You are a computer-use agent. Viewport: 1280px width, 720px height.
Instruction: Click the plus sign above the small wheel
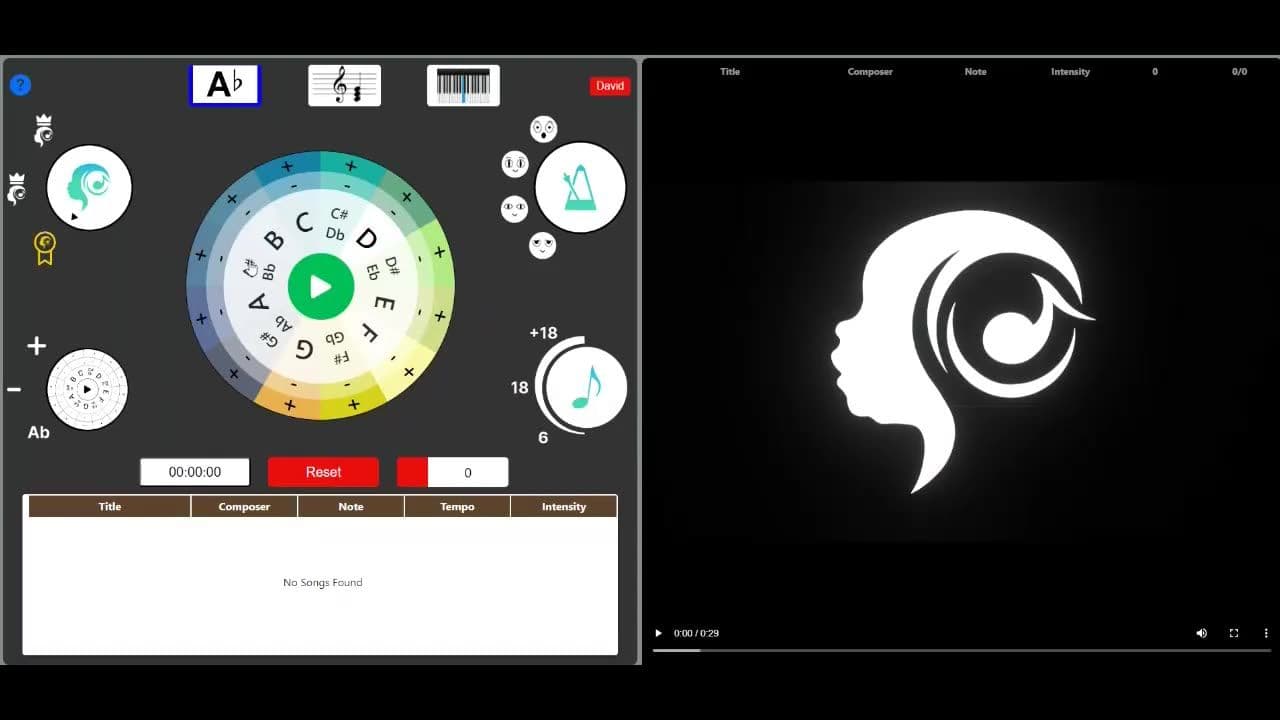click(x=37, y=346)
